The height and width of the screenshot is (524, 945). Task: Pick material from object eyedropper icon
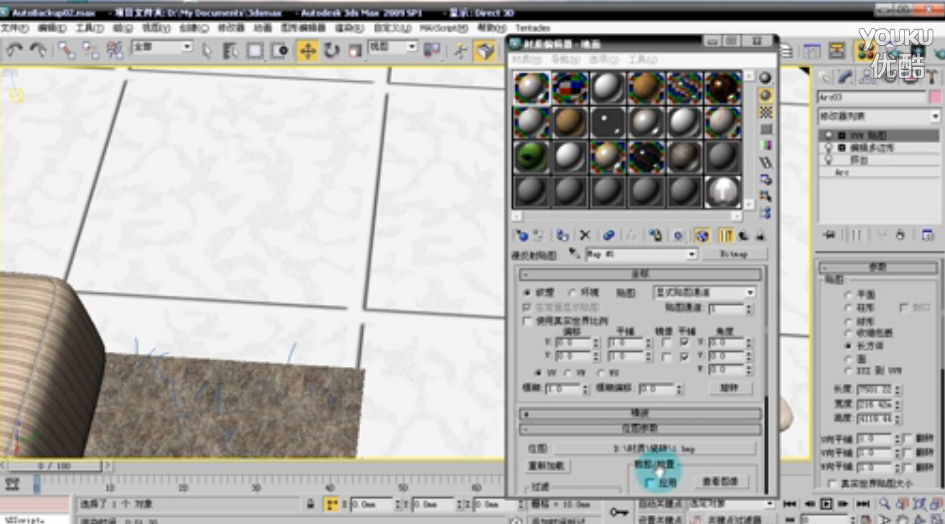[574, 254]
